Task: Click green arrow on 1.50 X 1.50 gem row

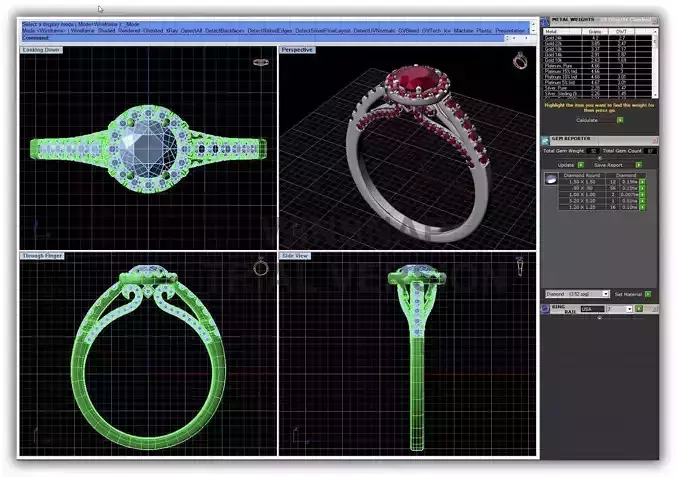Action: 642,182
